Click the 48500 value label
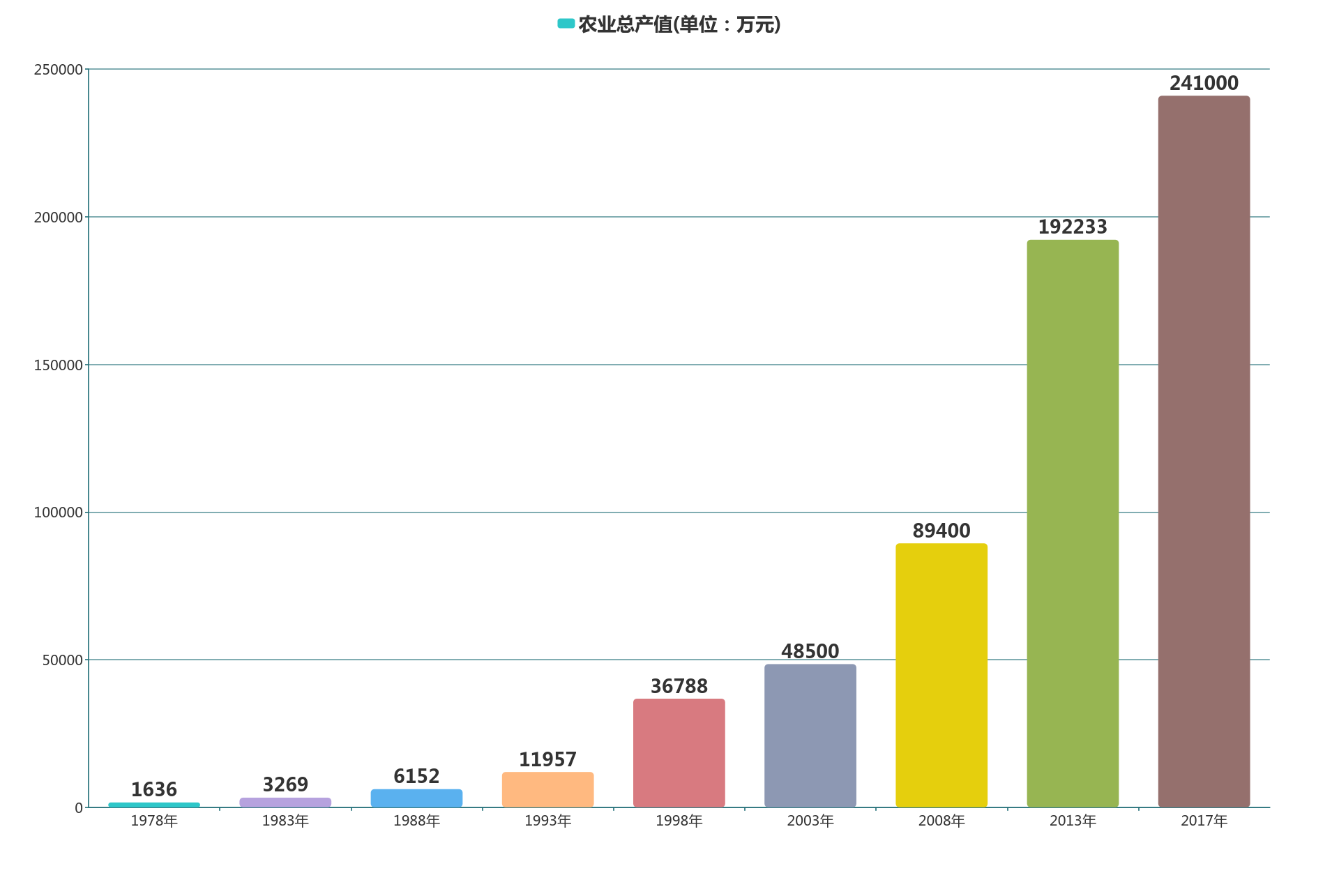This screenshot has width=1339, height=896. (x=810, y=651)
